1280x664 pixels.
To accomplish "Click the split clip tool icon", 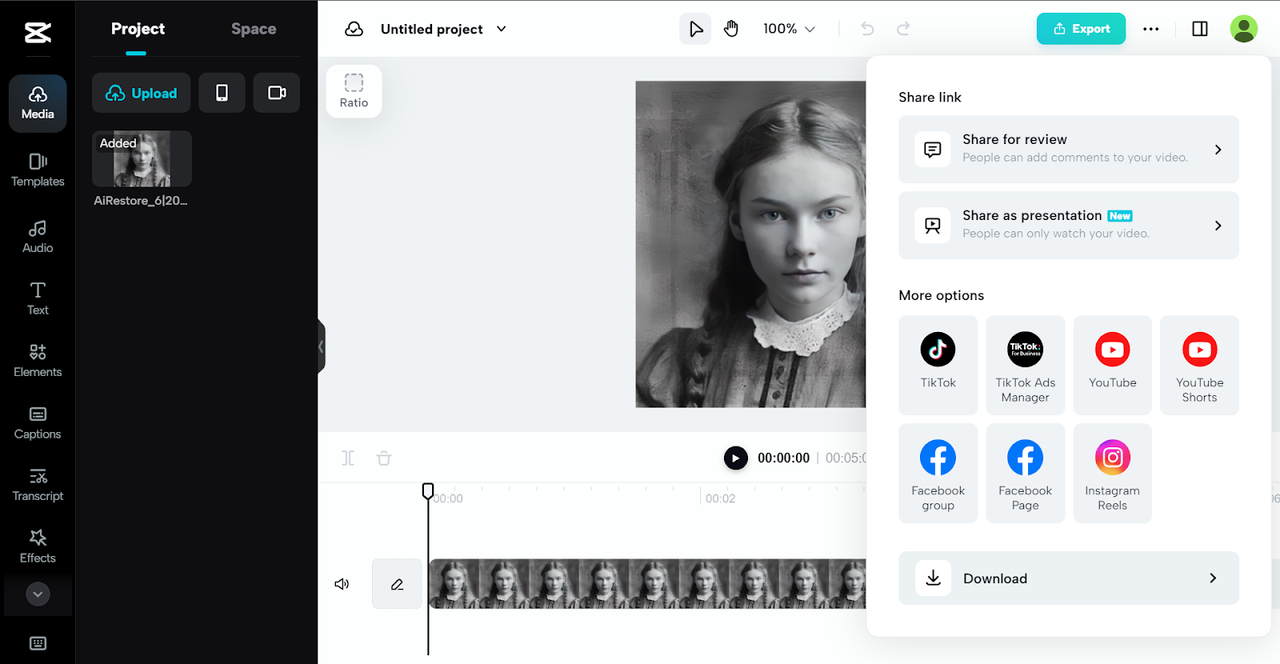I will [348, 458].
